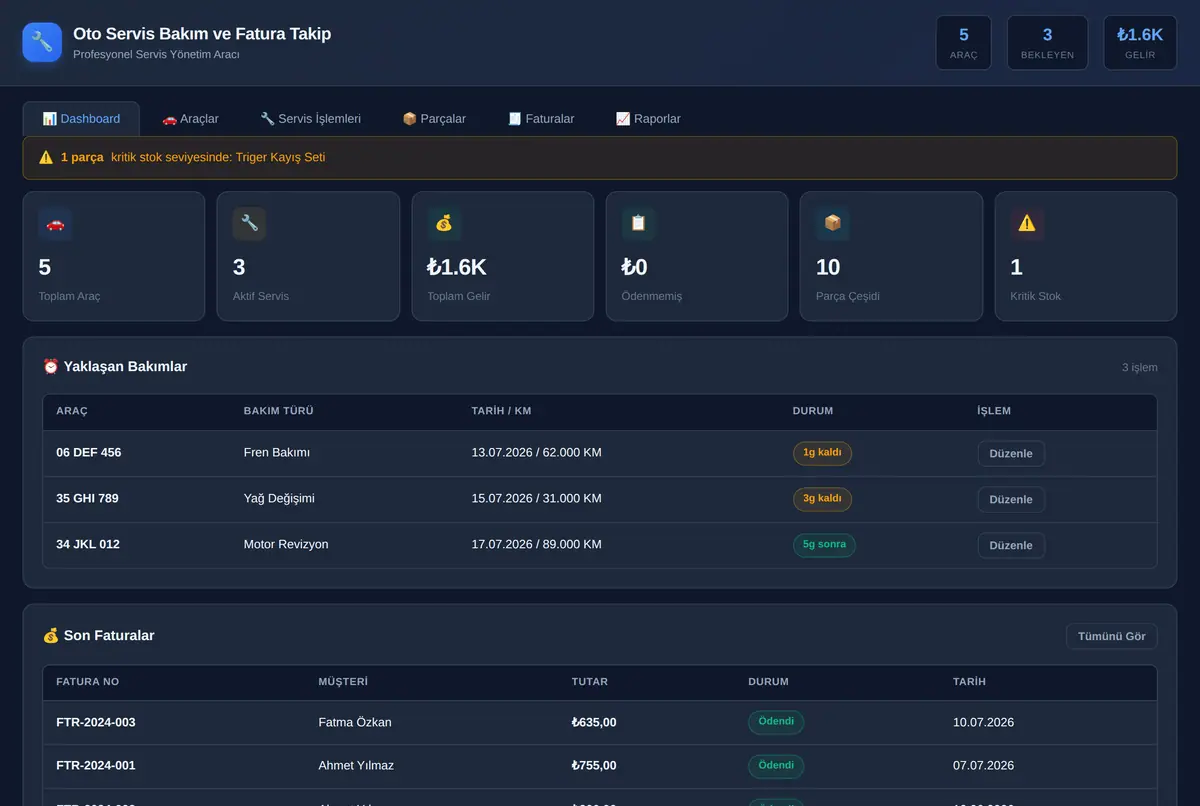Click the Fren Bakımı maintenance type

pyautogui.click(x=277, y=453)
